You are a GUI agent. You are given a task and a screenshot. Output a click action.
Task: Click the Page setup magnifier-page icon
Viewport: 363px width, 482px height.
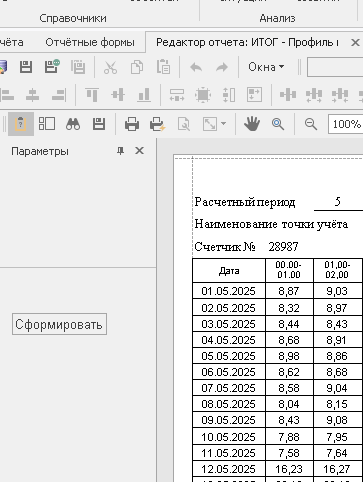pyautogui.click(x=184, y=124)
